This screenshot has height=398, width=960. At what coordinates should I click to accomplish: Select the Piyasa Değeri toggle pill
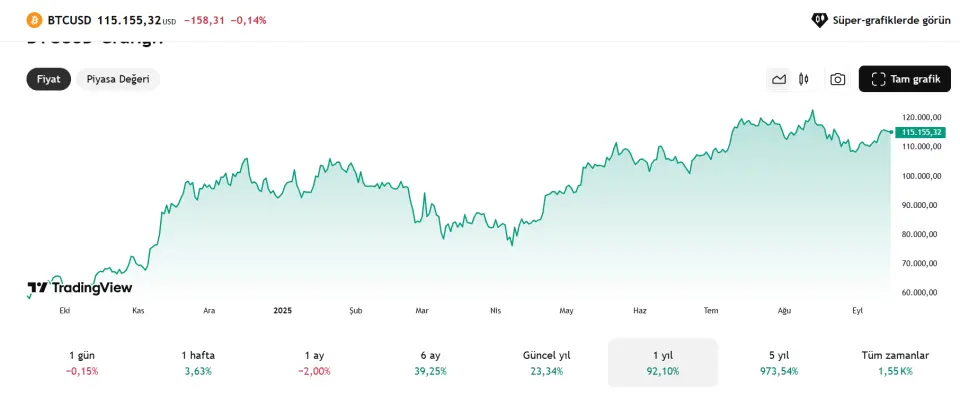tap(118, 79)
